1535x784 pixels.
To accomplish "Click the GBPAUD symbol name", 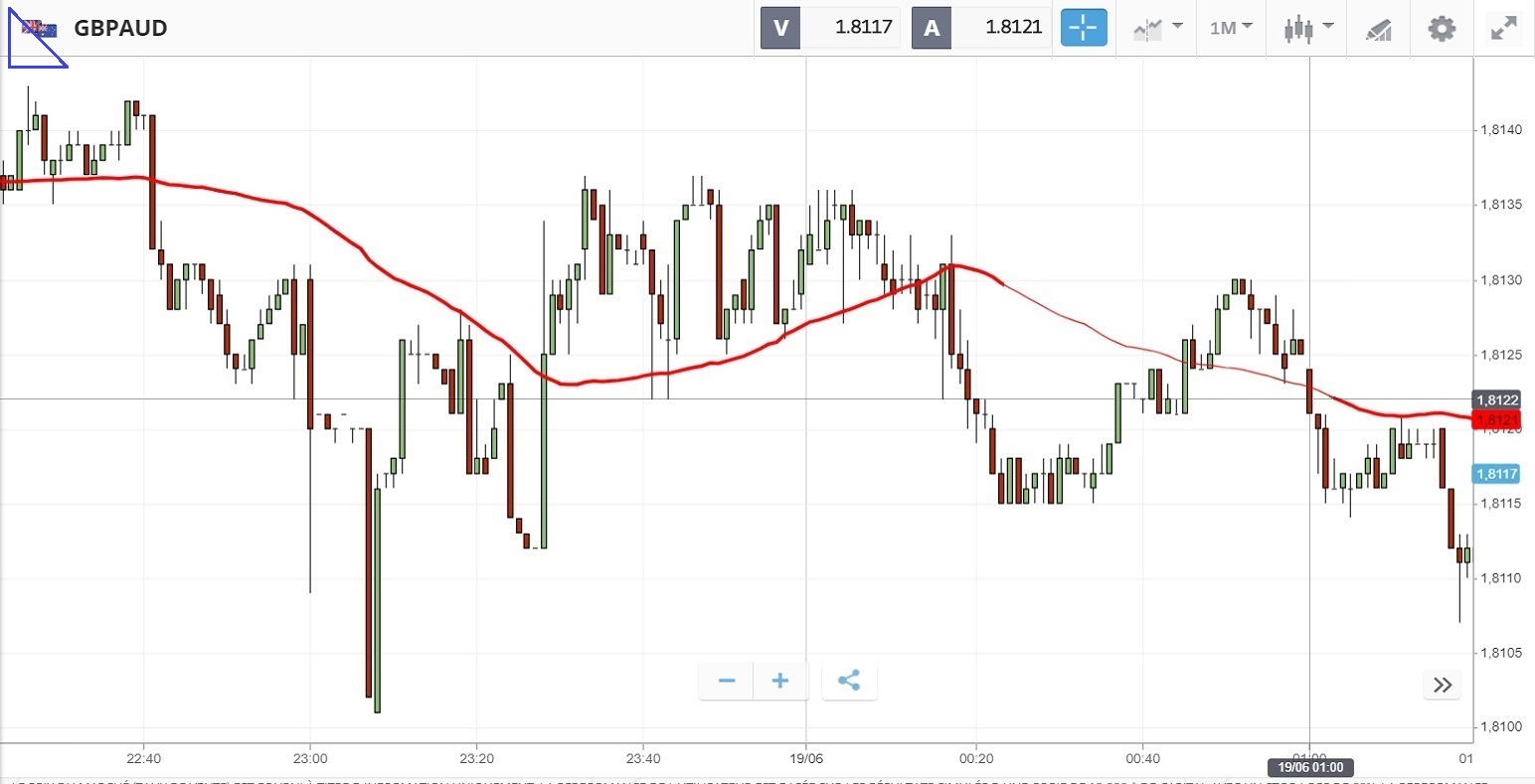I will coord(120,28).
